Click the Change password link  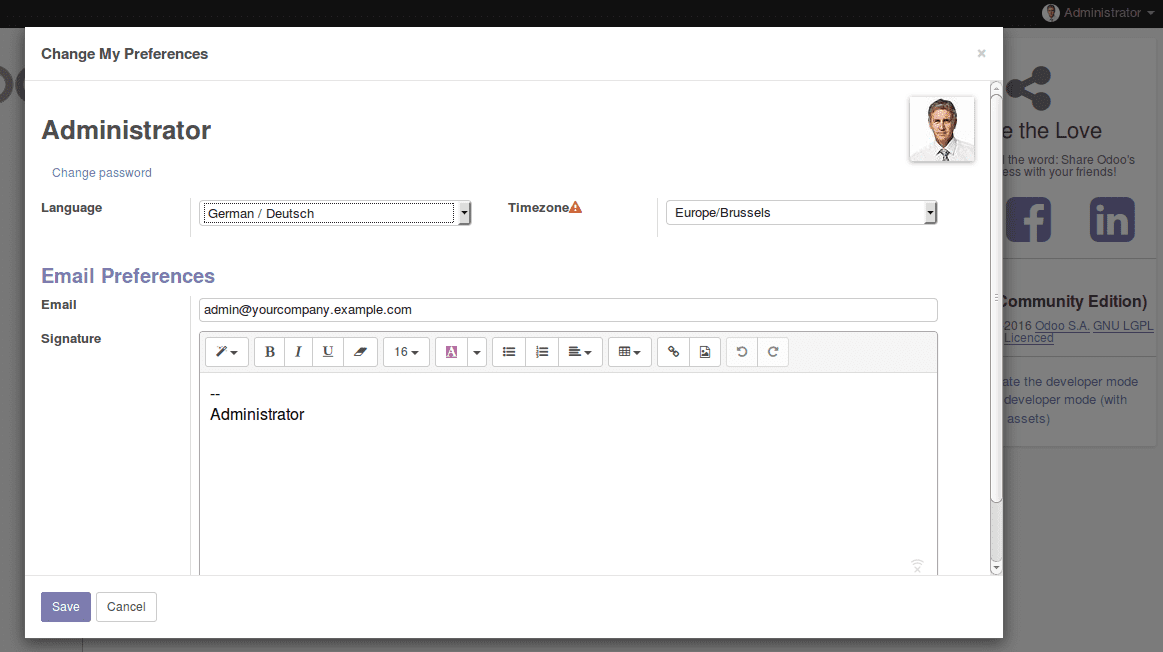tap(102, 173)
